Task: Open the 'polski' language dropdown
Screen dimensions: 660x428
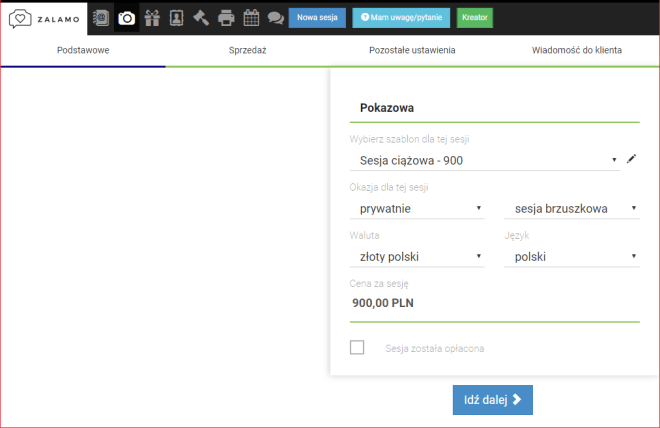Action: (x=572, y=257)
